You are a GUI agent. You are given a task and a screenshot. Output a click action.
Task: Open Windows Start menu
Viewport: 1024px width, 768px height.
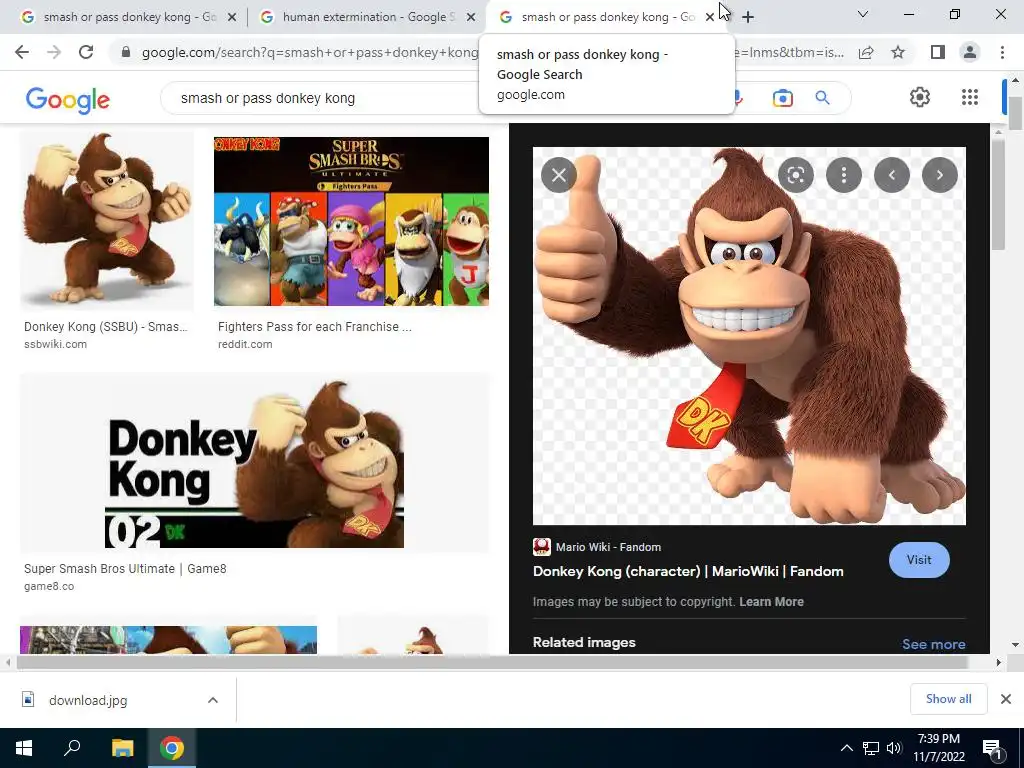tap(24, 748)
